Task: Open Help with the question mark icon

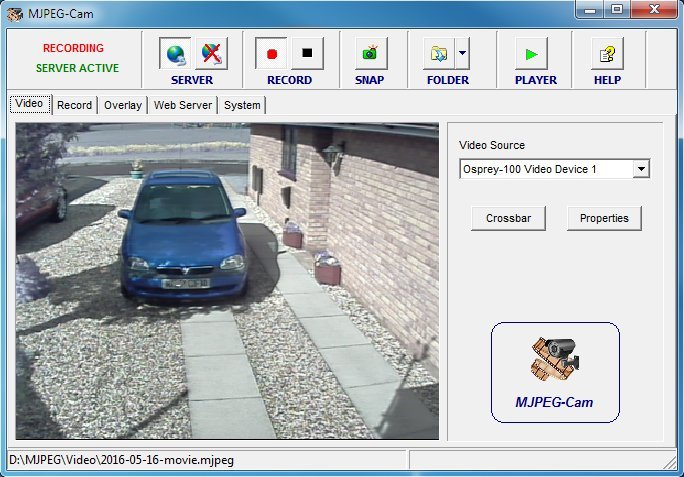Action: (x=607, y=53)
